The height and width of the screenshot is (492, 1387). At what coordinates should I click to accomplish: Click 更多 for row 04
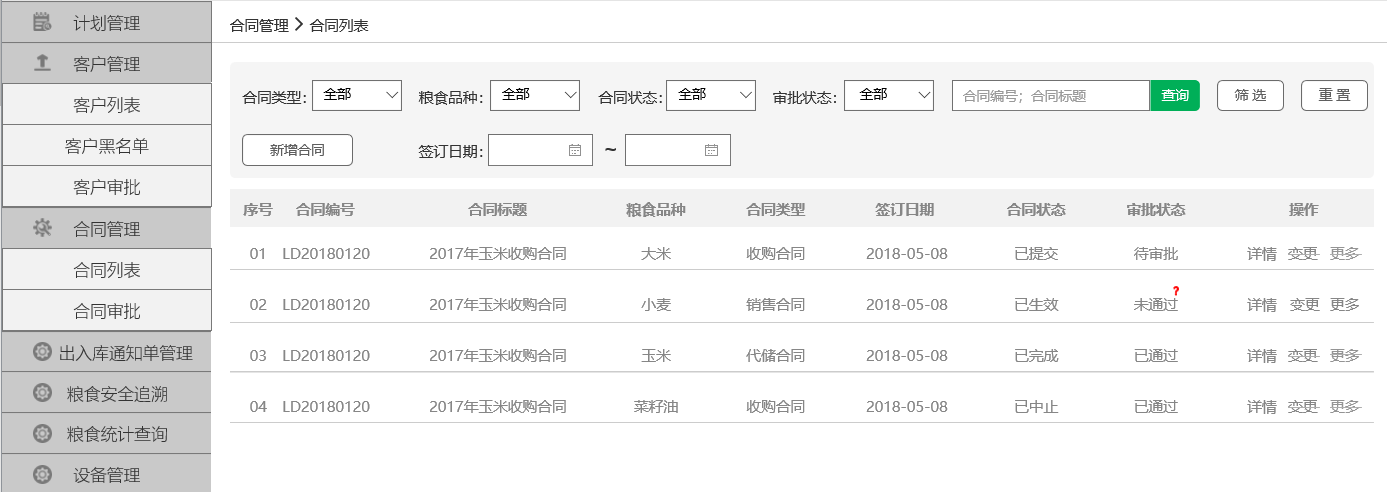point(1345,406)
